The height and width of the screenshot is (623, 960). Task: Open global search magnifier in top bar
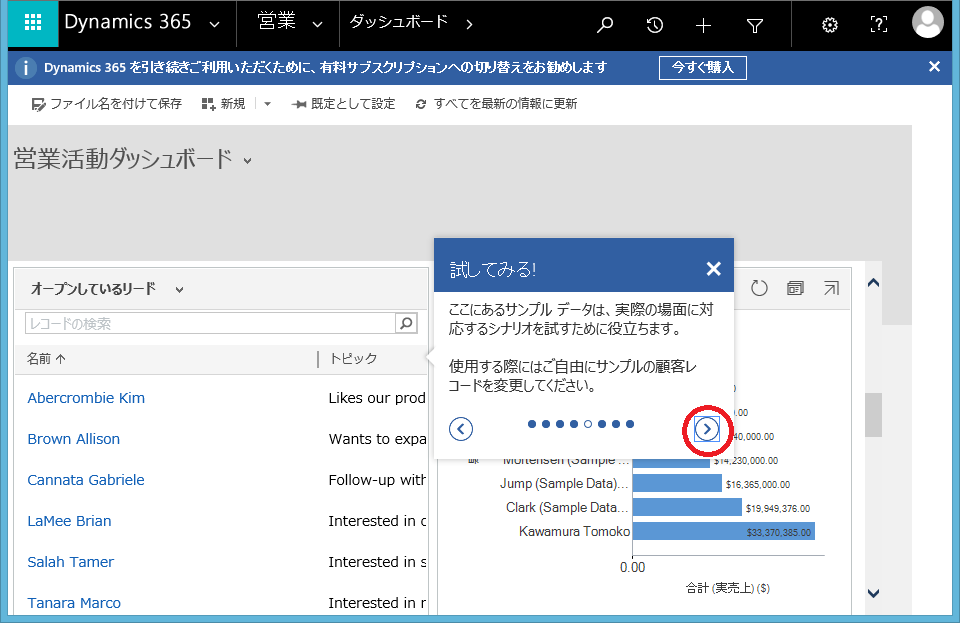tap(605, 25)
